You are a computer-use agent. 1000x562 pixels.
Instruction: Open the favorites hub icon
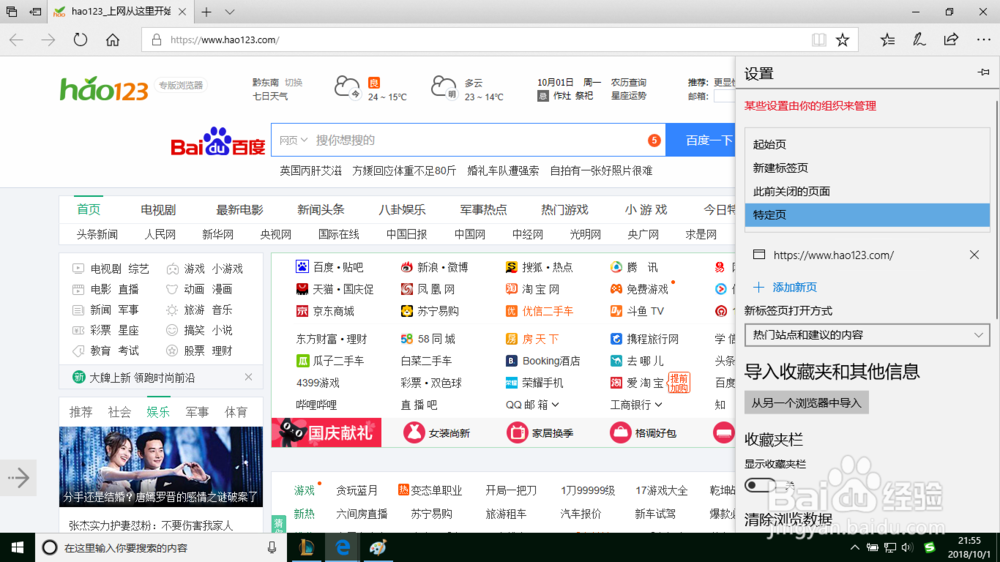click(887, 40)
